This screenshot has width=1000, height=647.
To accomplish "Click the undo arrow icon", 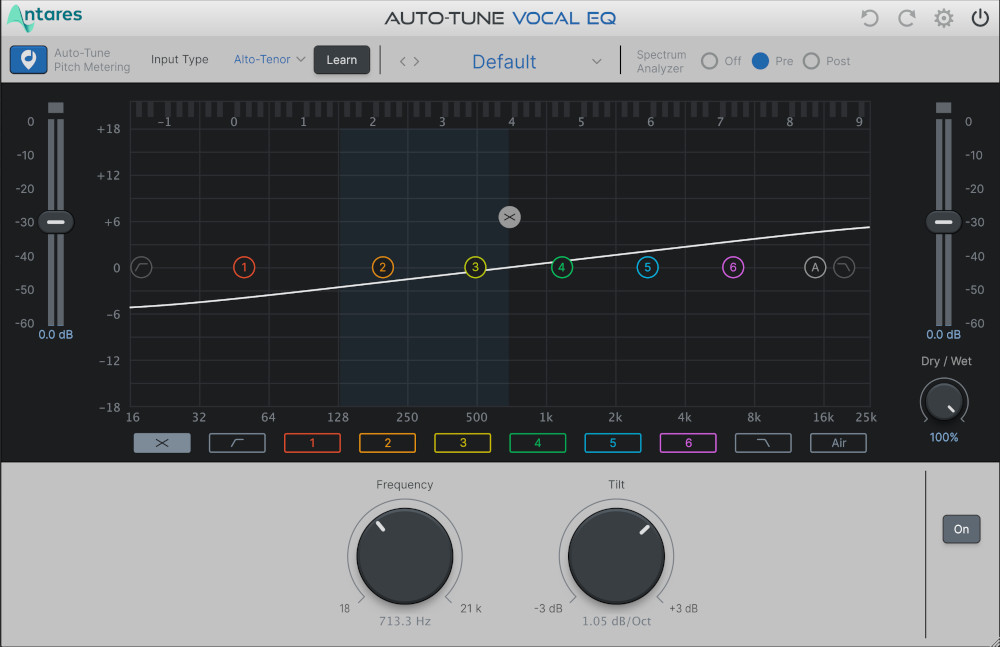I will coord(869,17).
